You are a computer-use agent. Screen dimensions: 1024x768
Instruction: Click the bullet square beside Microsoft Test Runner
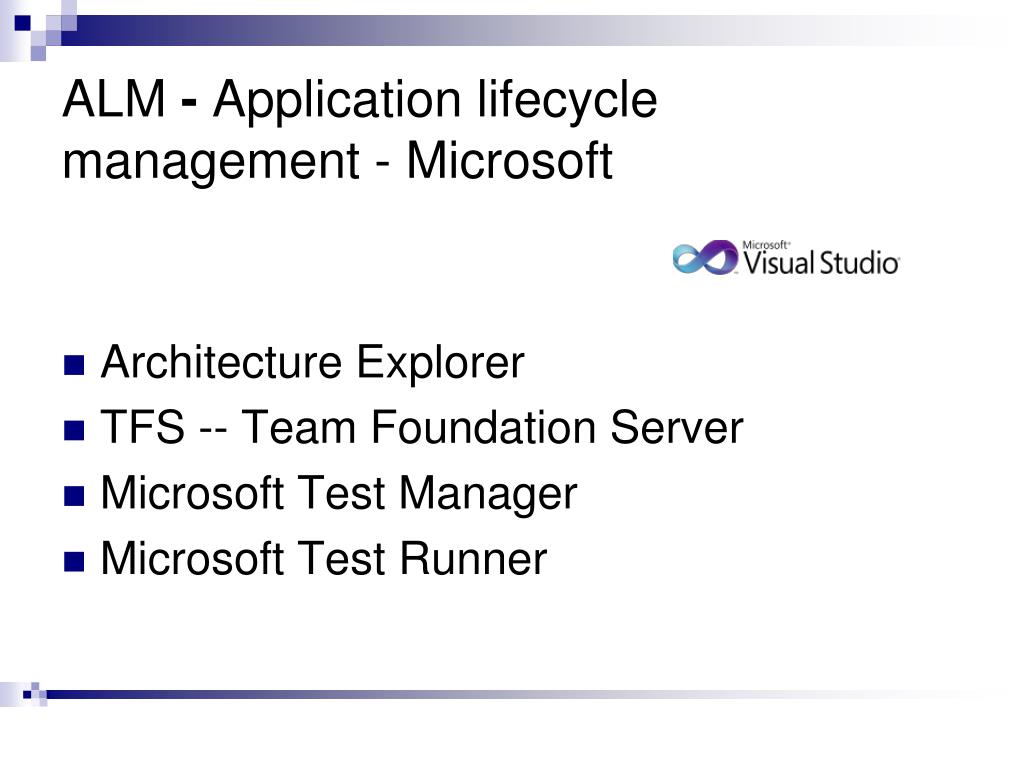[74, 562]
